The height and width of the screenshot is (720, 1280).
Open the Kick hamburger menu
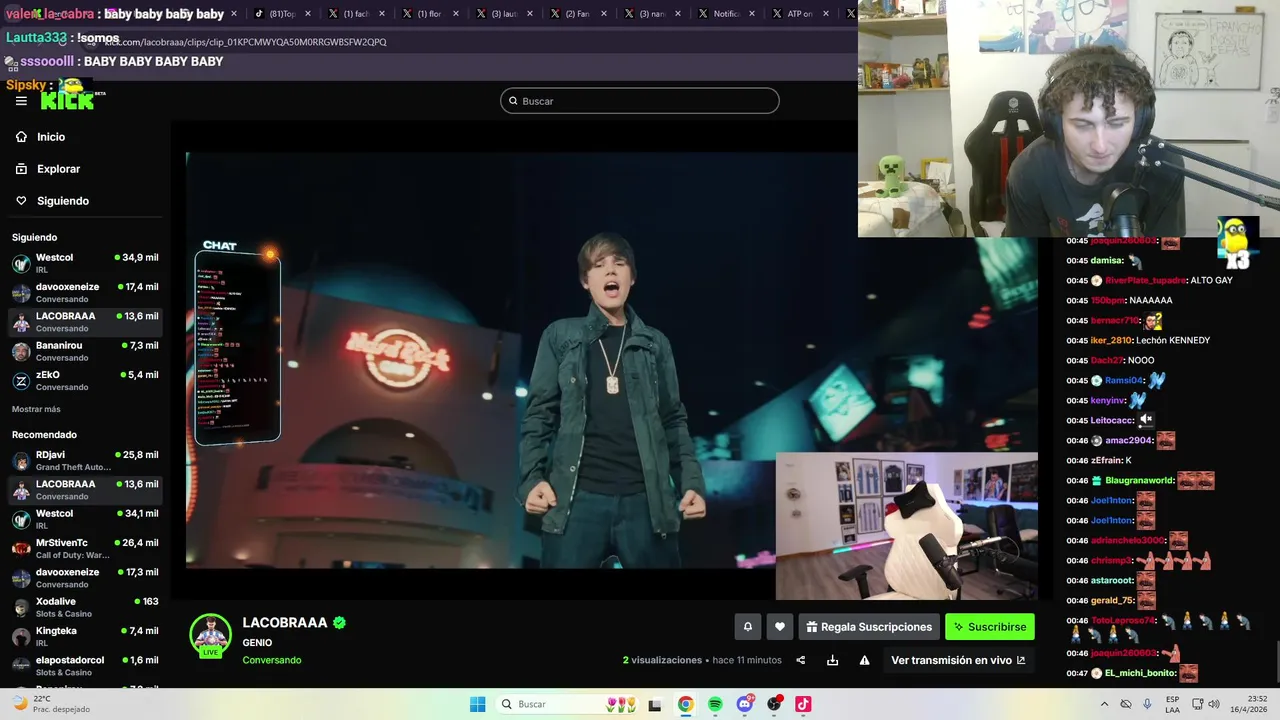(x=21, y=101)
